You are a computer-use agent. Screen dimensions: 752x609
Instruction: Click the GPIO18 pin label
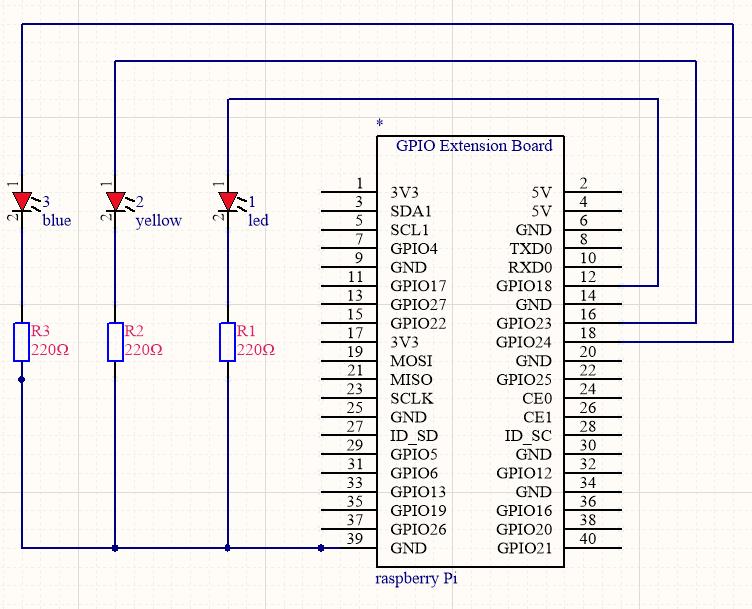(x=524, y=286)
